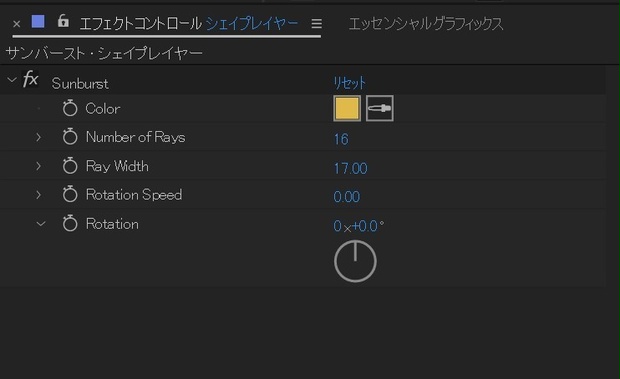620x379 pixels.
Task: Close the Effect Controls panel tab
Action: point(17,24)
